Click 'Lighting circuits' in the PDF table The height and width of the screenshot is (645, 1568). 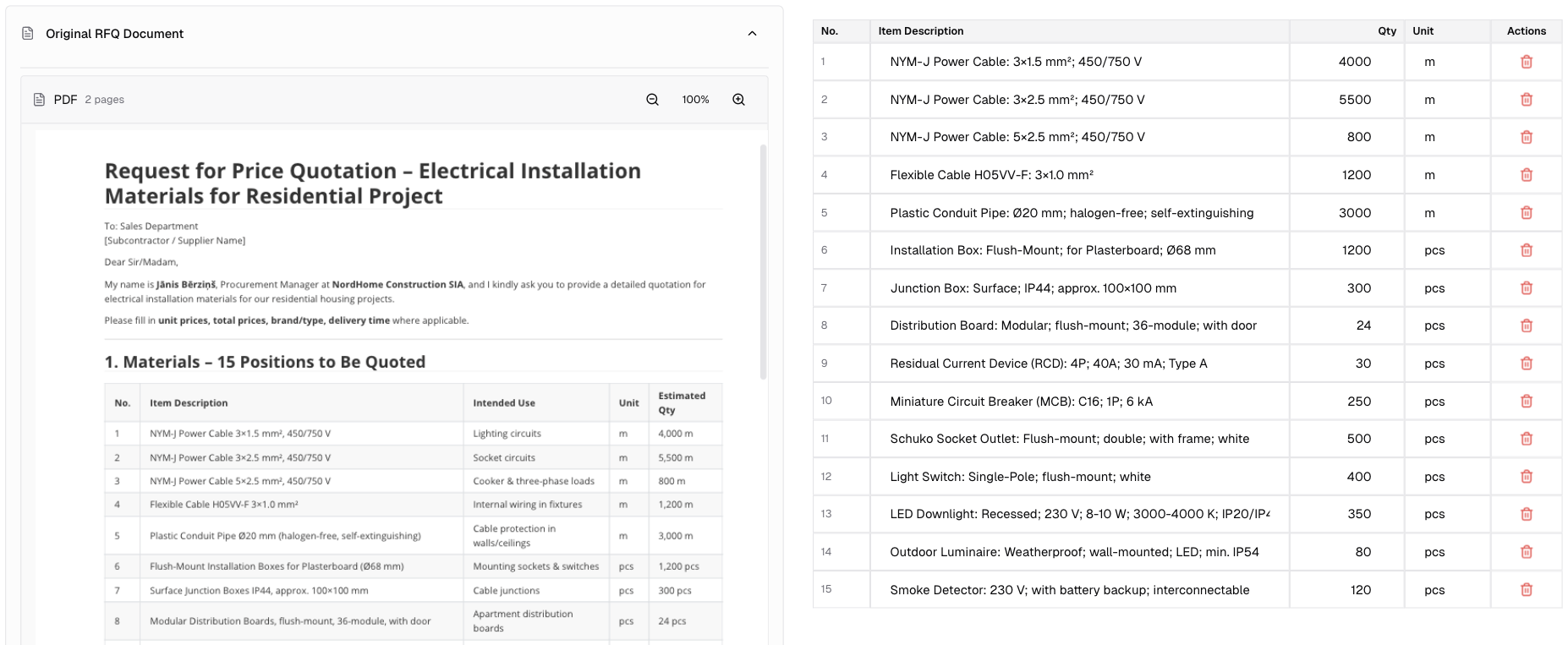(507, 434)
